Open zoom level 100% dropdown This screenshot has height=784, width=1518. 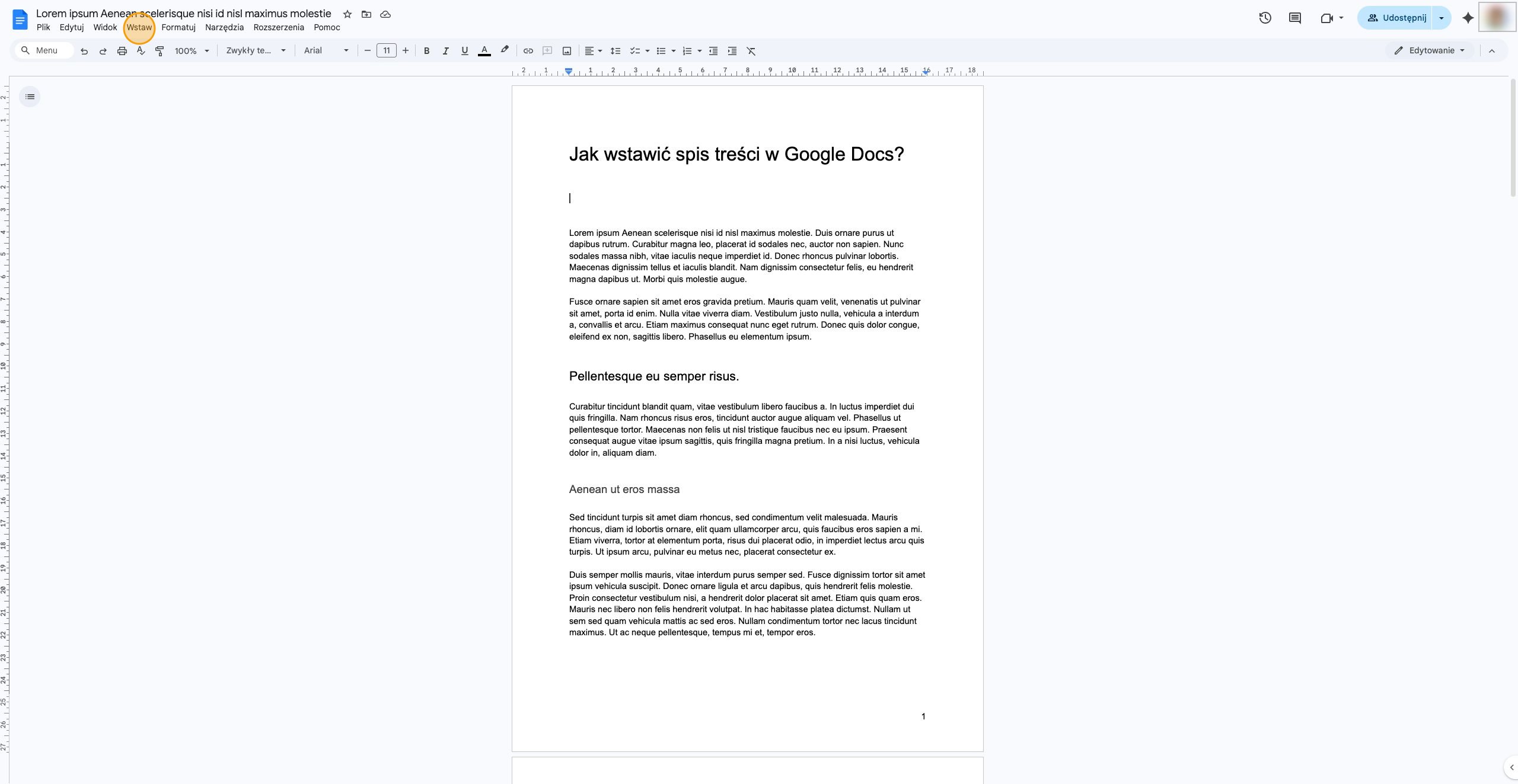(x=192, y=51)
